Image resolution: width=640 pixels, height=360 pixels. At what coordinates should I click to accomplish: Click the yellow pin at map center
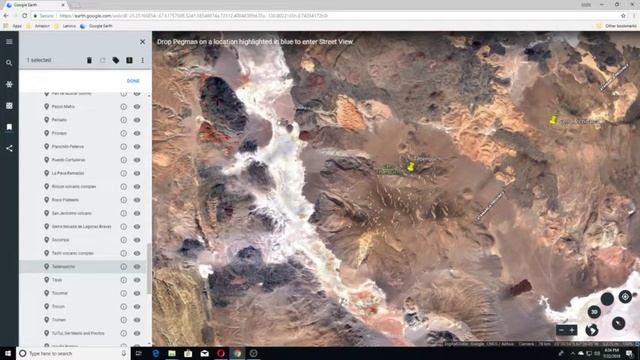click(x=411, y=167)
